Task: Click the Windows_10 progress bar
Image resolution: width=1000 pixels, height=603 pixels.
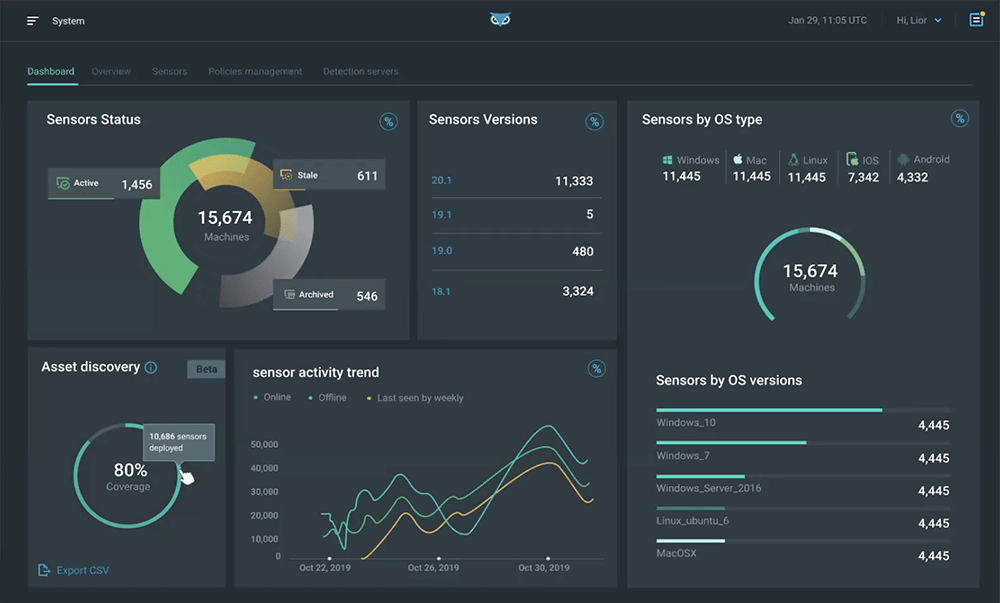Action: tap(804, 410)
